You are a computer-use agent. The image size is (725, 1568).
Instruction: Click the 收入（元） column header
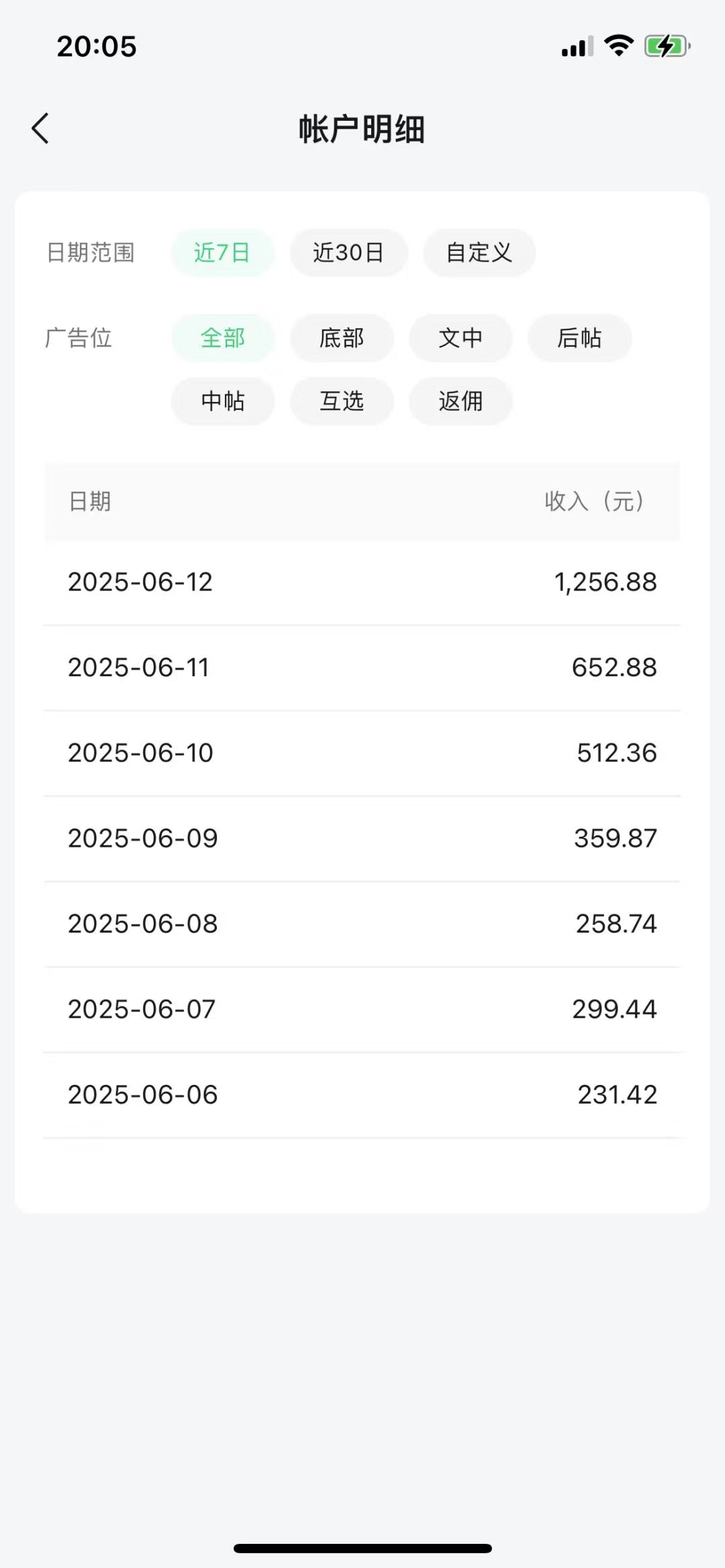click(x=594, y=501)
